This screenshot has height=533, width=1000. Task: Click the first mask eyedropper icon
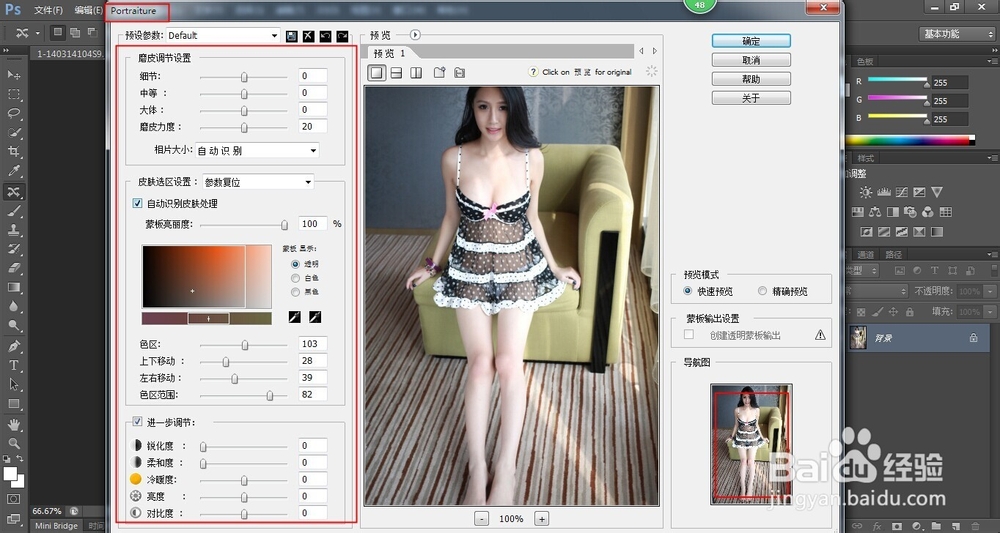(294, 317)
